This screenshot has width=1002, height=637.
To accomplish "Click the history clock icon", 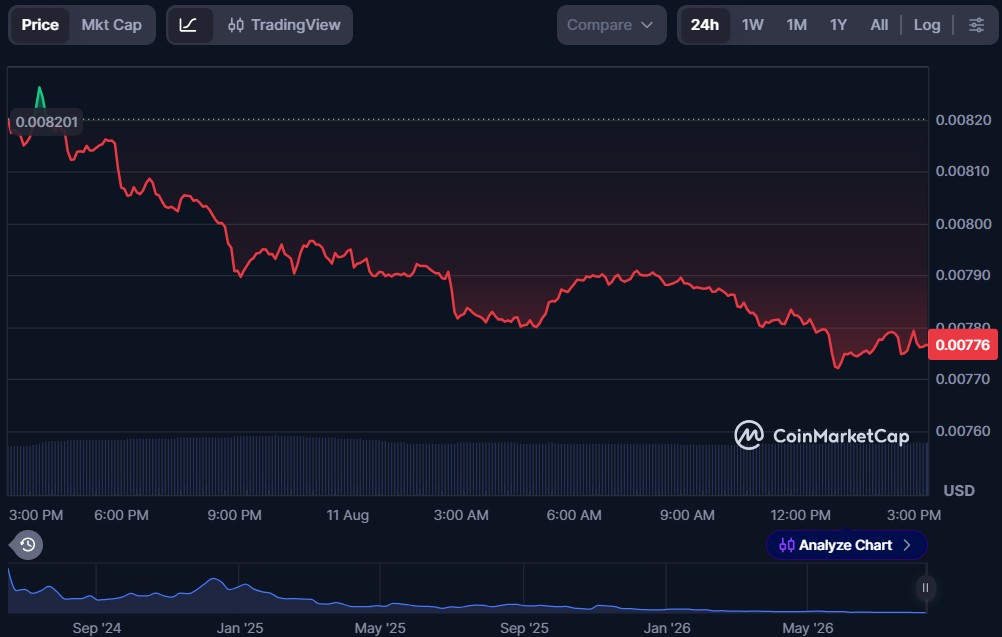I will tap(27, 545).
